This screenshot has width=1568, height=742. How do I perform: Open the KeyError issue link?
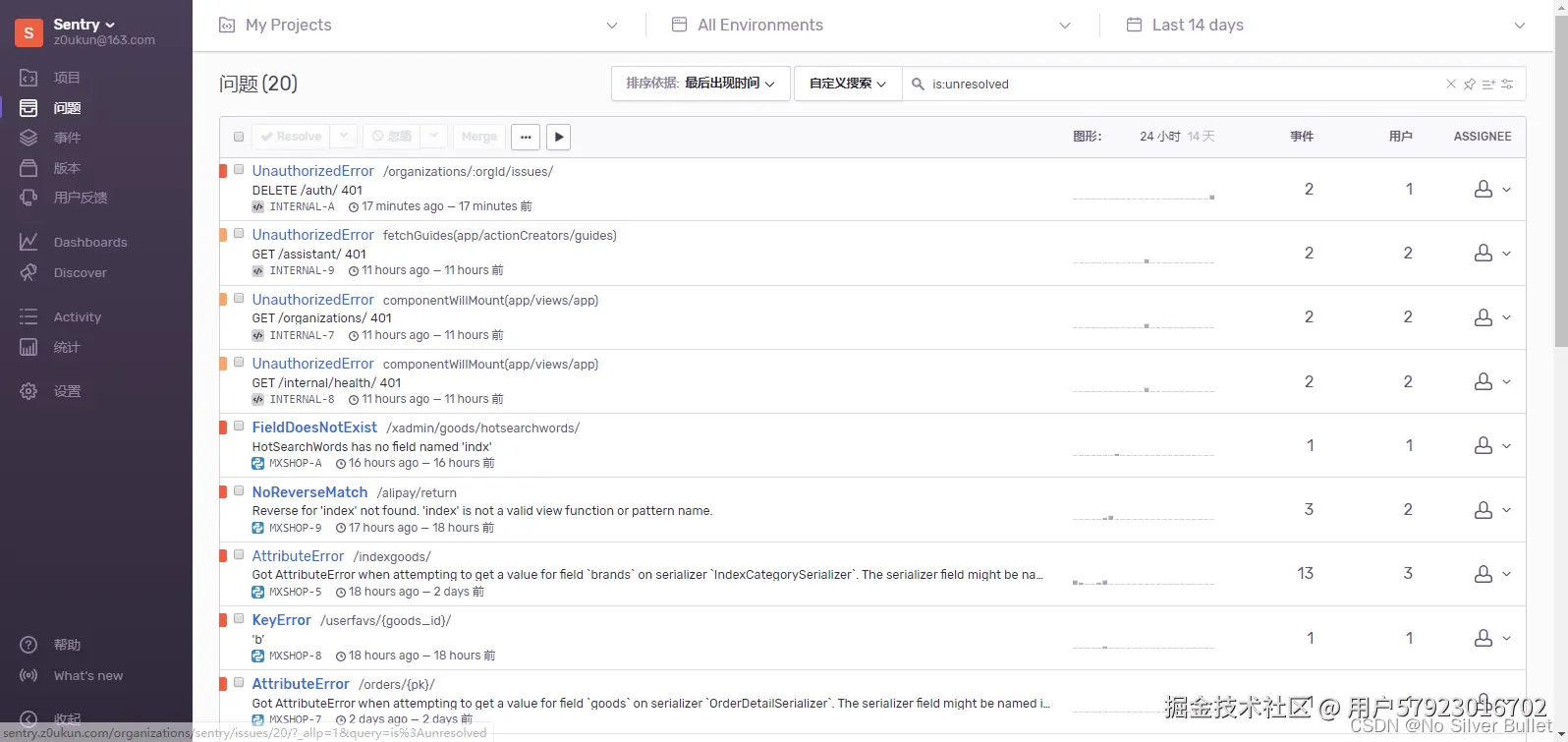click(x=281, y=620)
